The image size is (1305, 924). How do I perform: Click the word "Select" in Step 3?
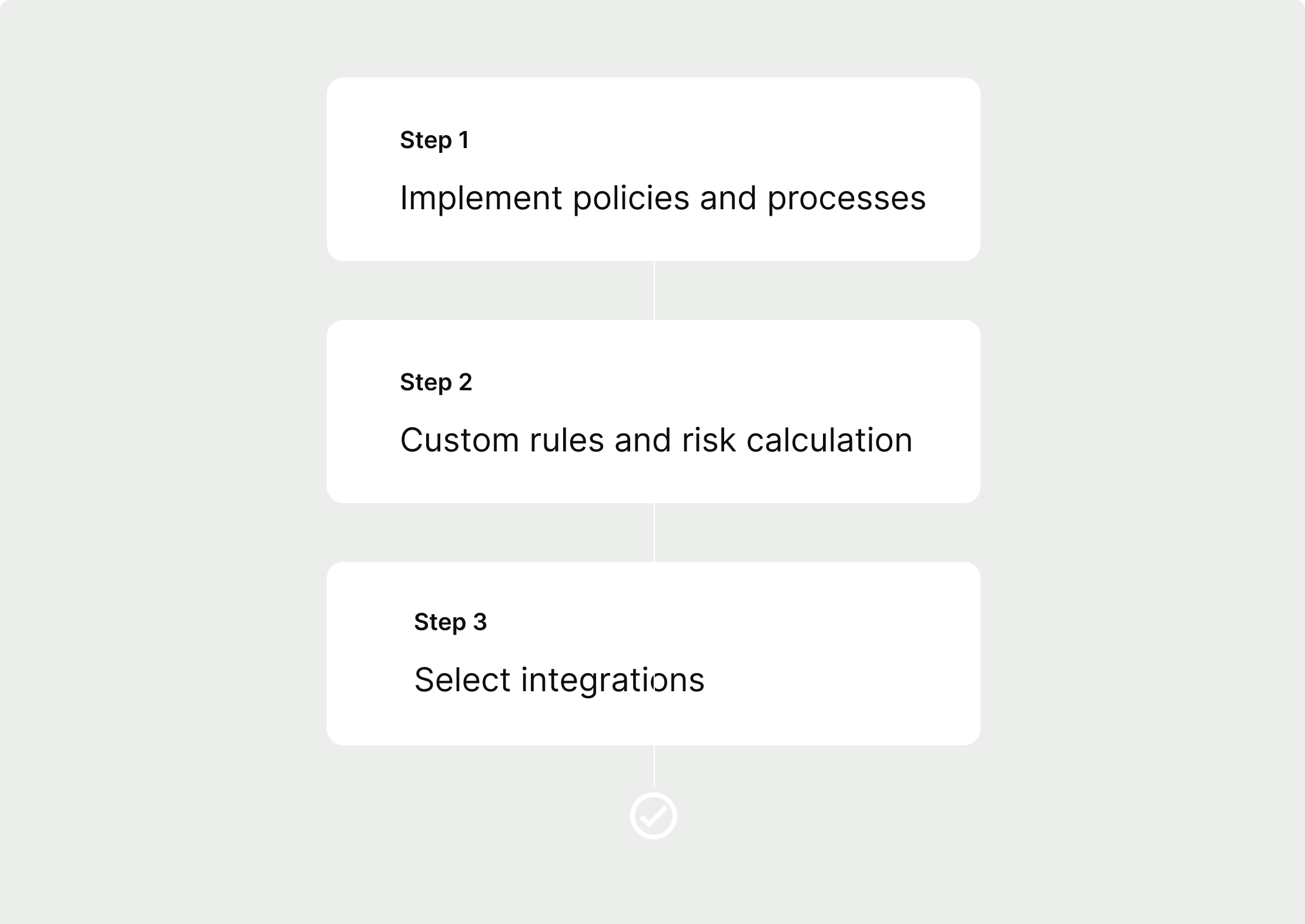(x=463, y=679)
